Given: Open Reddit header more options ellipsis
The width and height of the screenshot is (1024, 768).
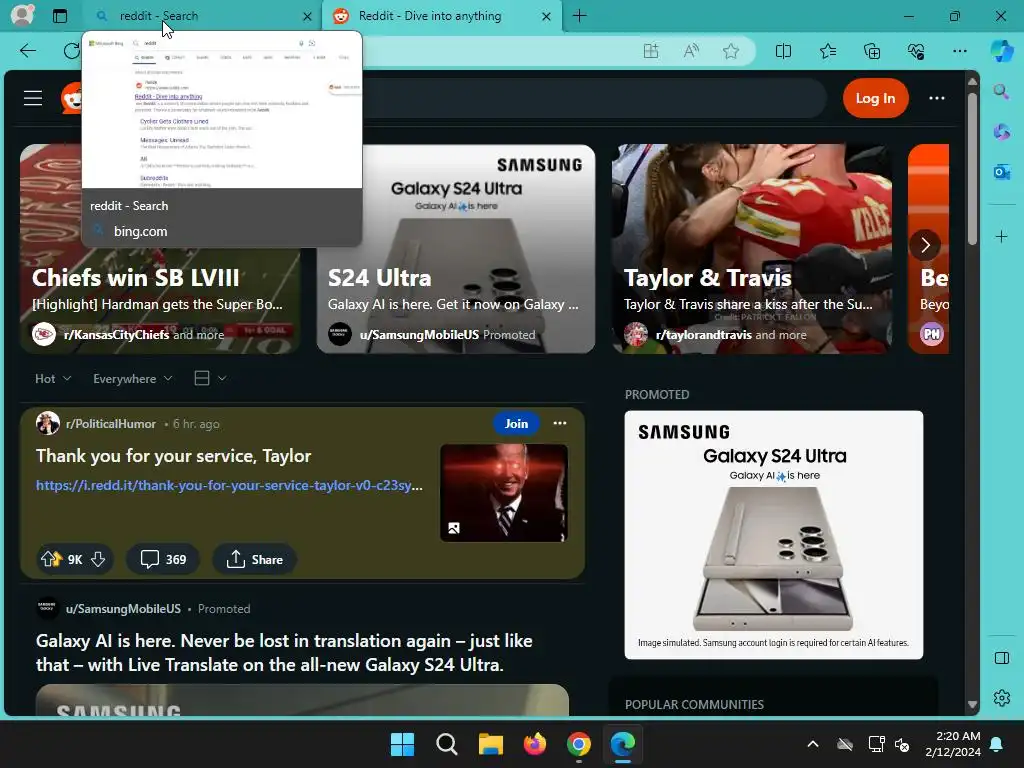Looking at the screenshot, I should tap(936, 98).
